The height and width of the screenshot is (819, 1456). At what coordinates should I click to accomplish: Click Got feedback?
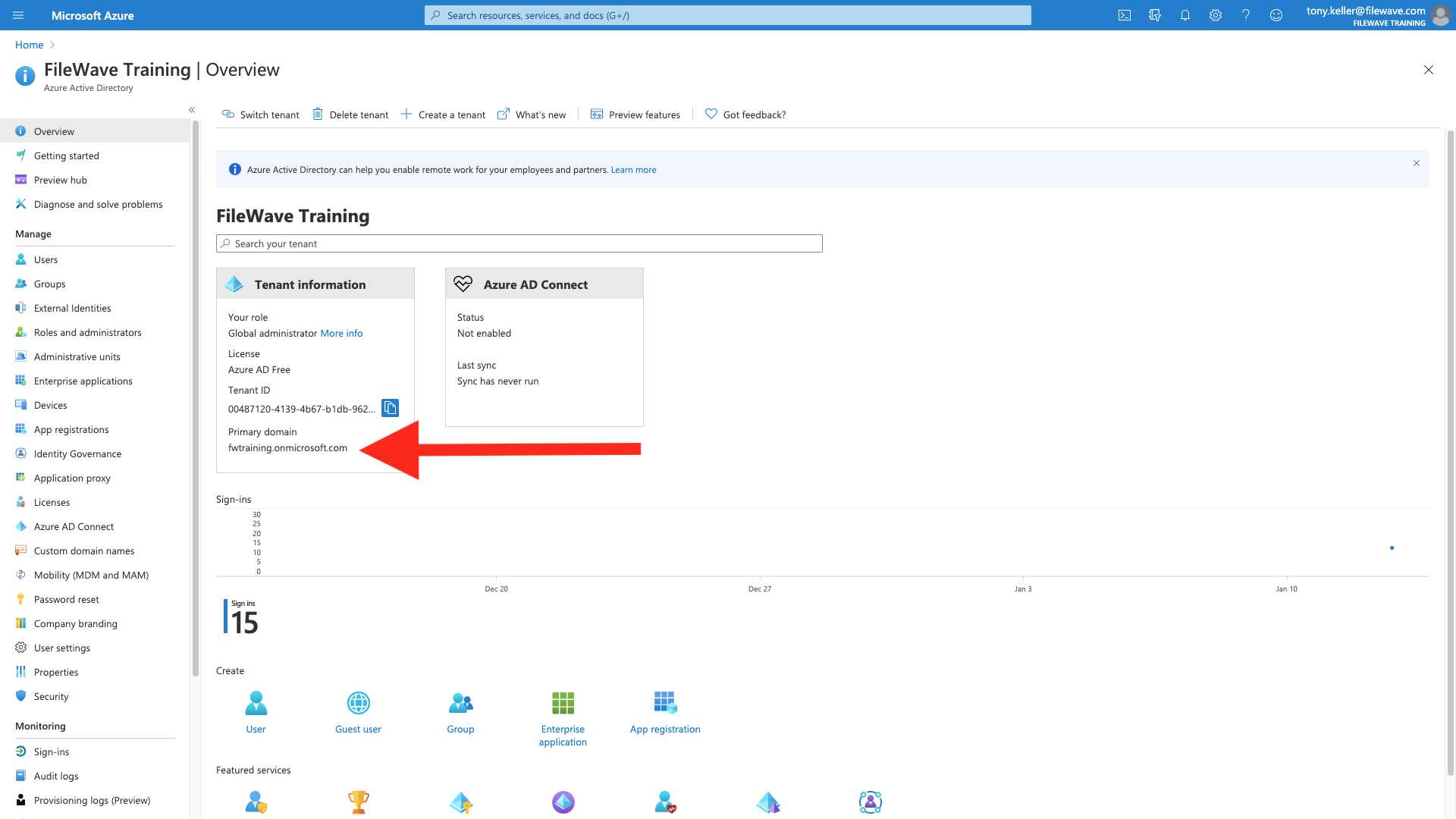pos(745,115)
